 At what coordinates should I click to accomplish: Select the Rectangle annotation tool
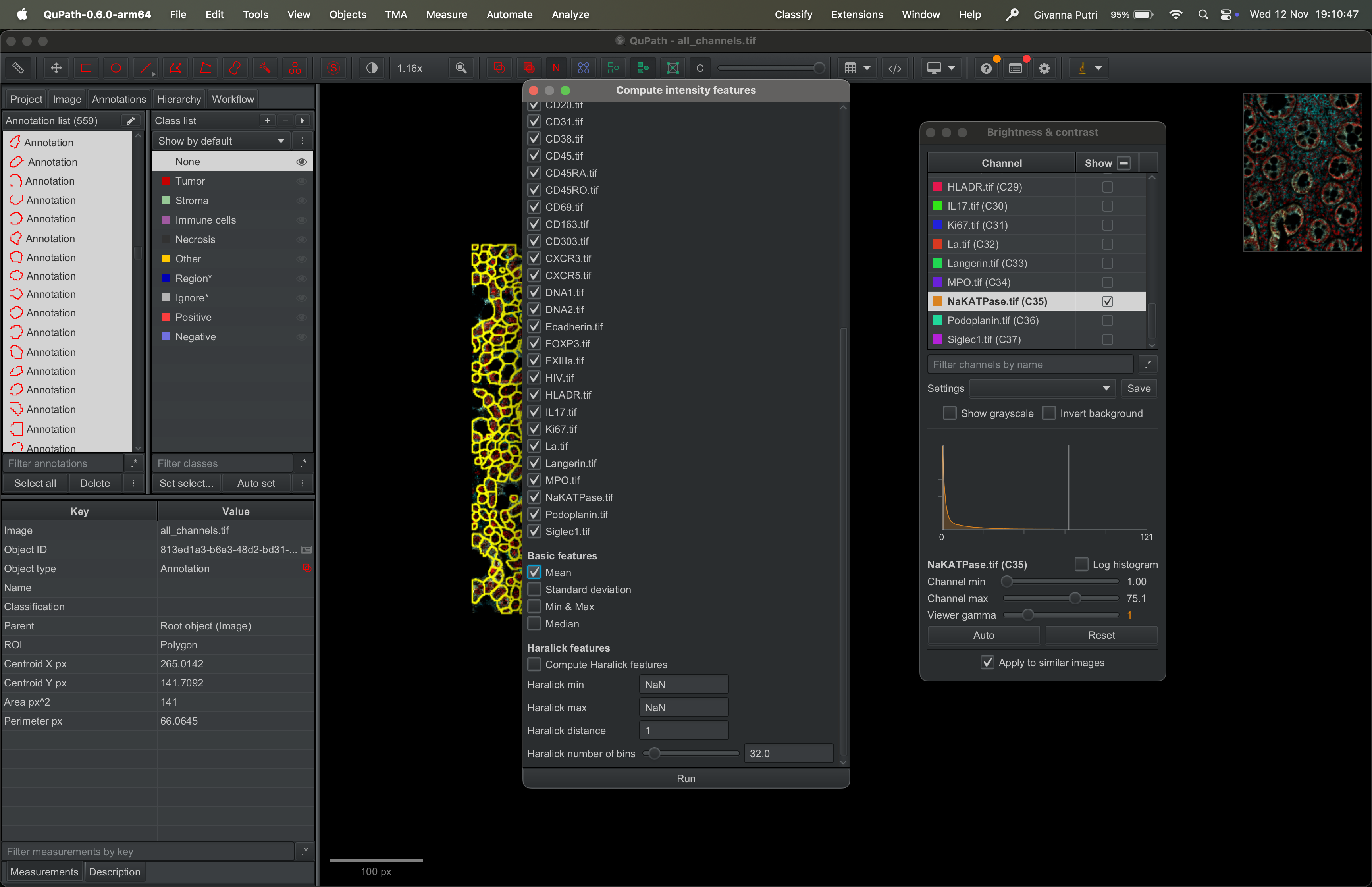86,68
